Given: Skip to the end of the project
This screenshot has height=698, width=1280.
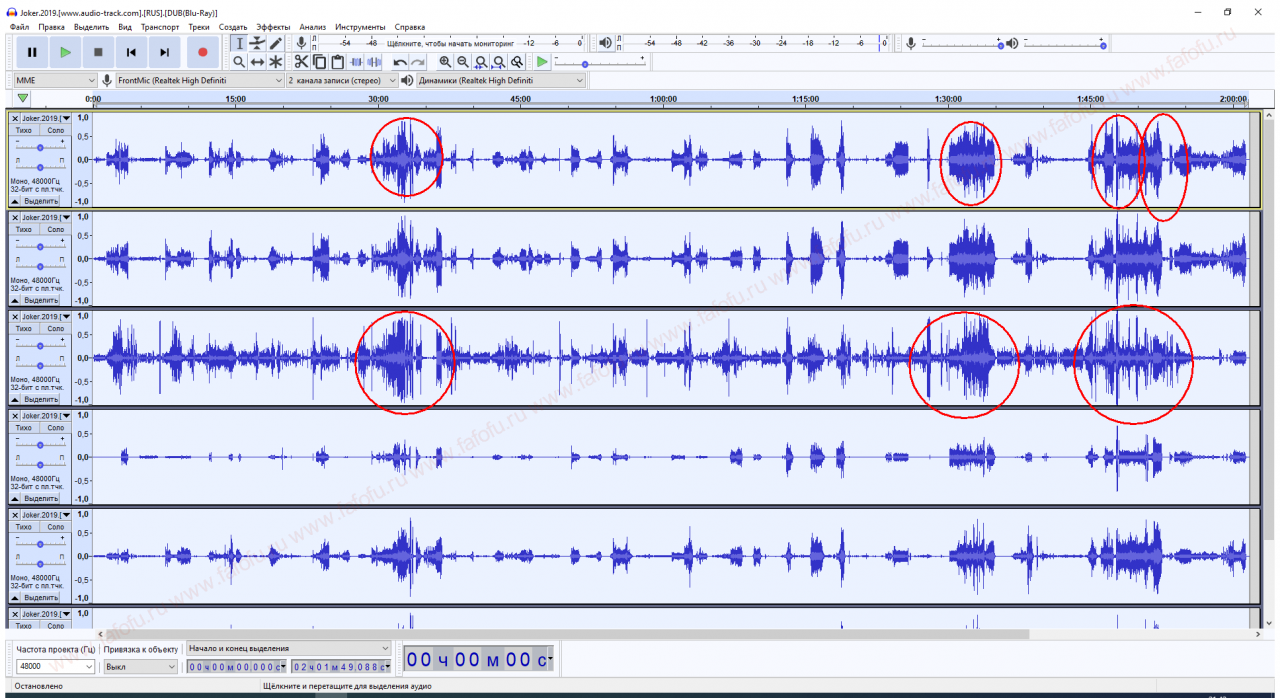Looking at the screenshot, I should pos(164,52).
